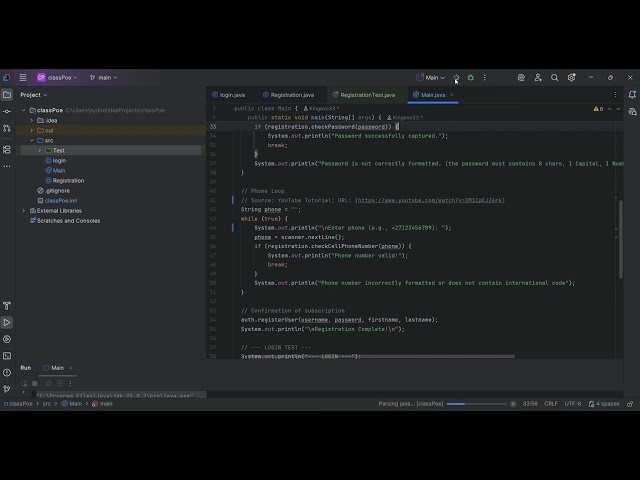
Task: Show more tool windows ellipsis icon
Action: [7, 167]
